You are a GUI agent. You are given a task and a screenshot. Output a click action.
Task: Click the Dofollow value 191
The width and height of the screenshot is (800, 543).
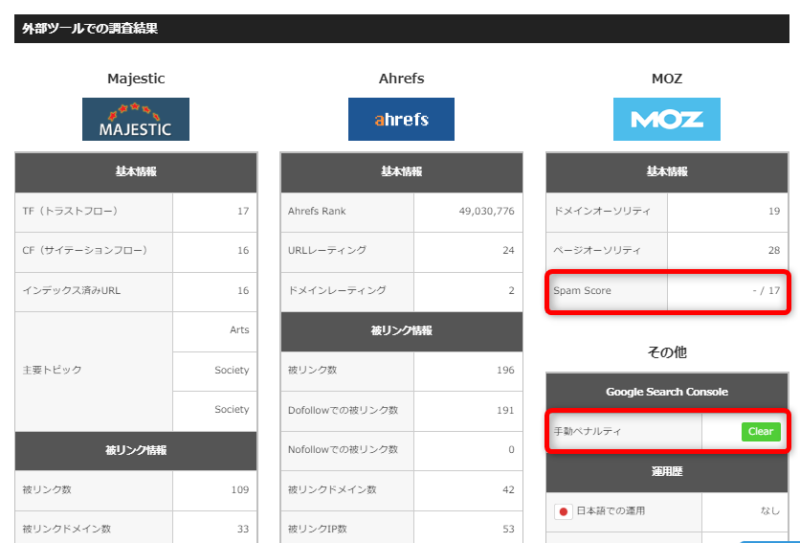coord(505,410)
